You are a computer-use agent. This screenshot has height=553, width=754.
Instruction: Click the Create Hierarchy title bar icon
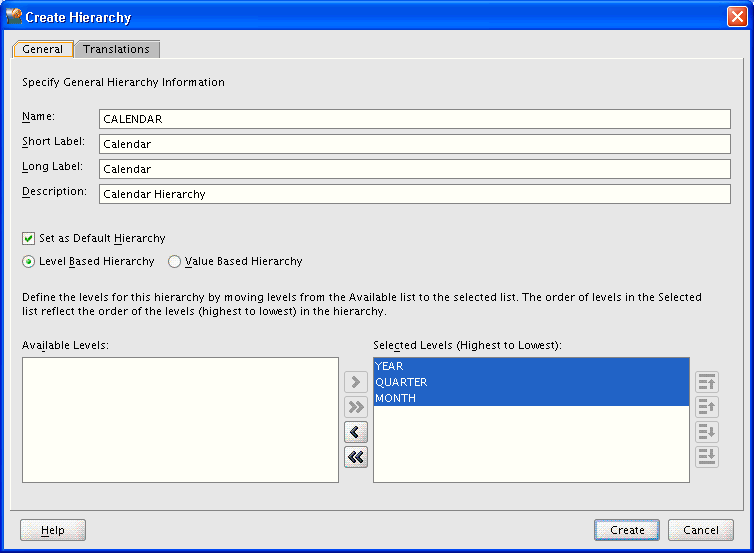14,17
